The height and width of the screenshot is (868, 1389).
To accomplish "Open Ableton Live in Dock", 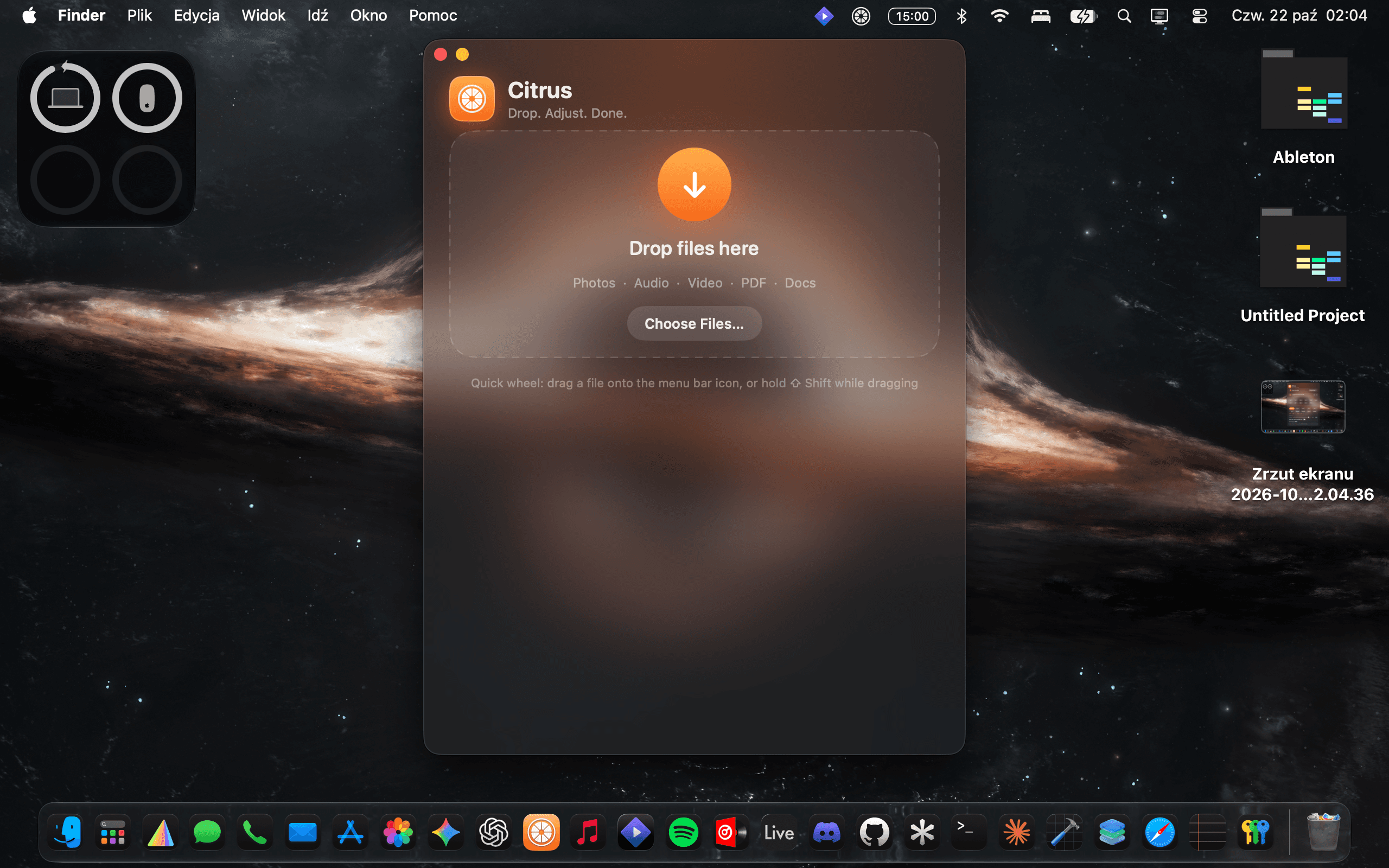I will (779, 832).
